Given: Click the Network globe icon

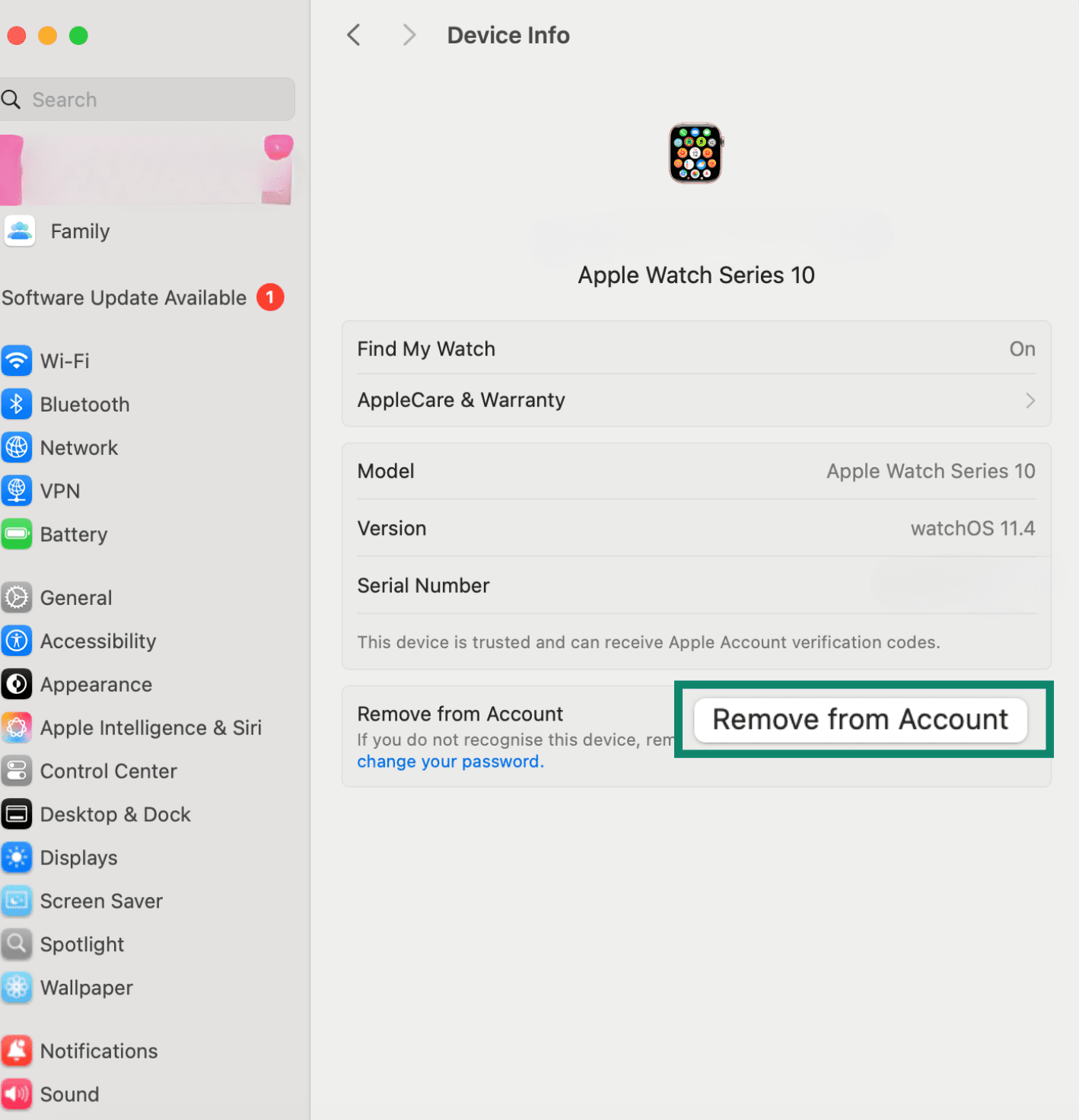Looking at the screenshot, I should [17, 447].
